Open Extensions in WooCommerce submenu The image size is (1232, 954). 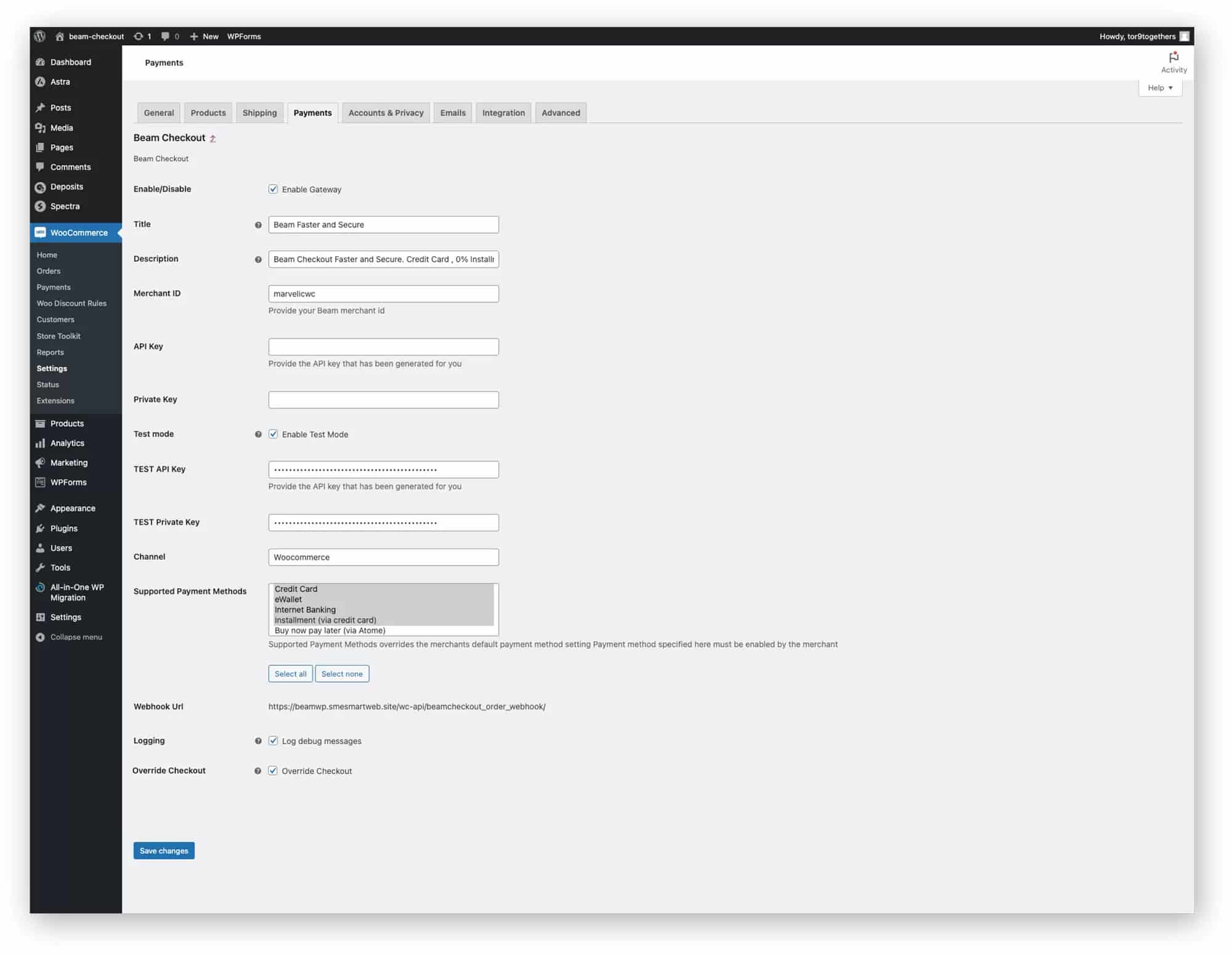pyautogui.click(x=55, y=401)
